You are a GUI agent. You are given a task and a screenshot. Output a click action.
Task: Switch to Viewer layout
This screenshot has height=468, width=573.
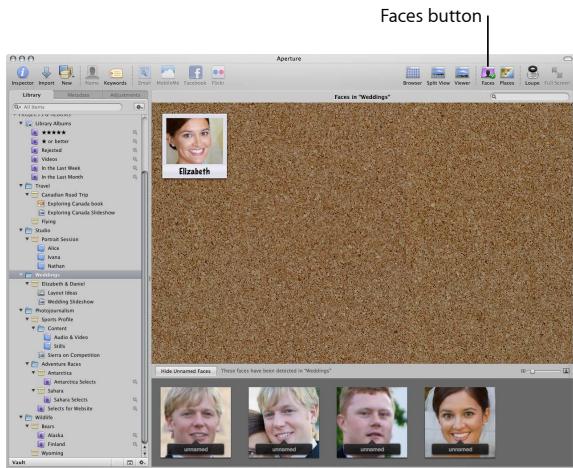pyautogui.click(x=462, y=76)
